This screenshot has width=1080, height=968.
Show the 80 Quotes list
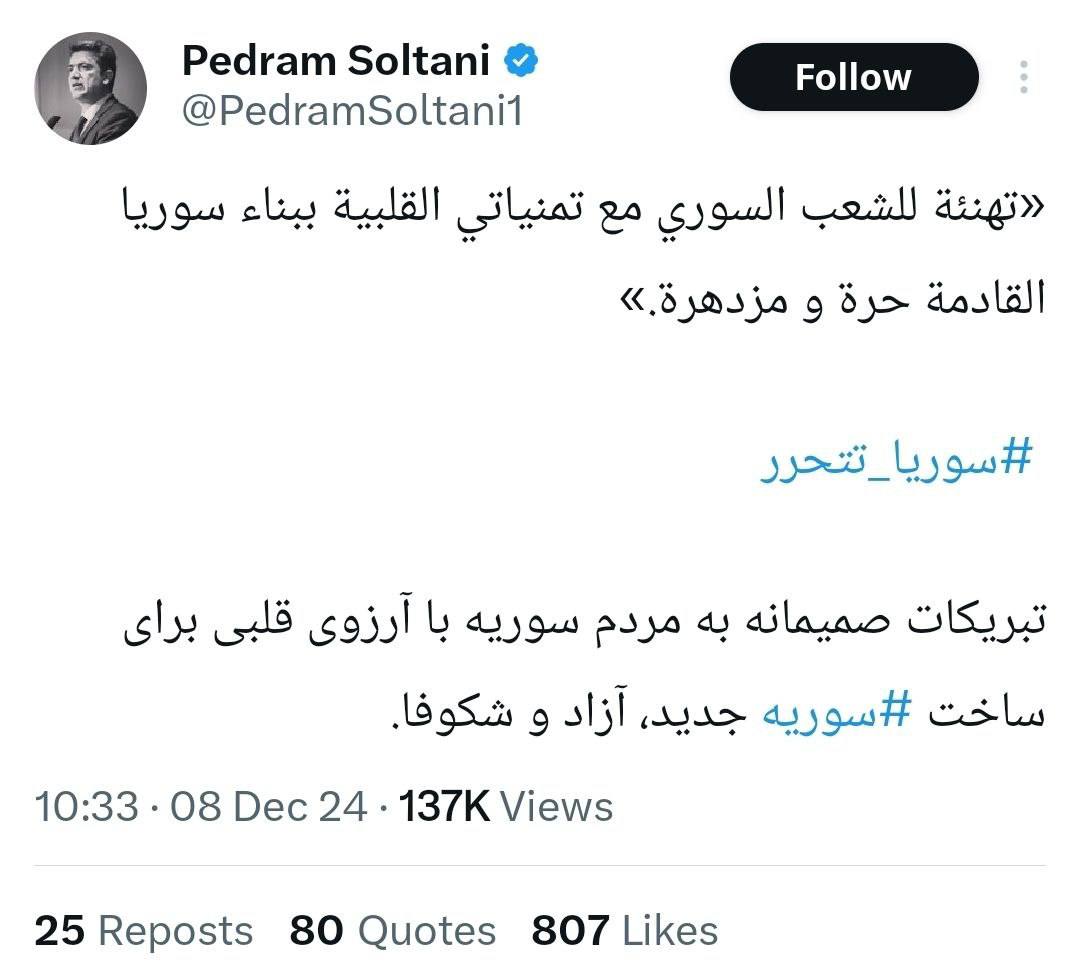393,931
